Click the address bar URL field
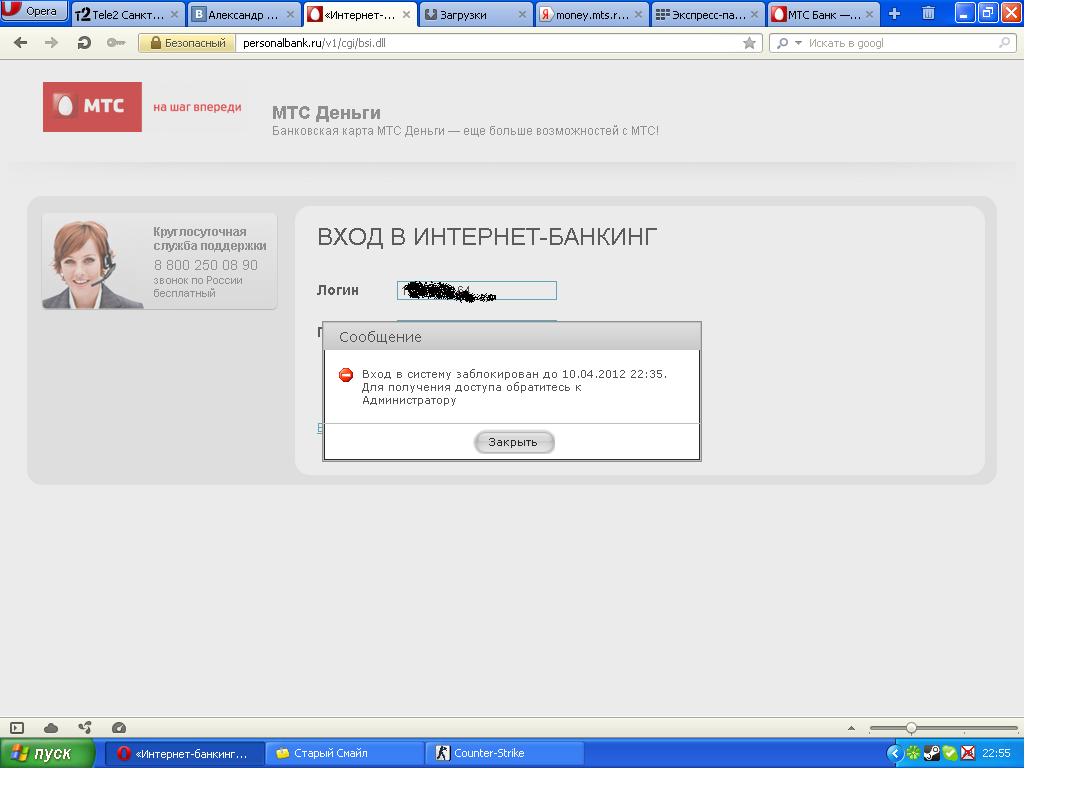The image size is (1090, 812). point(487,43)
